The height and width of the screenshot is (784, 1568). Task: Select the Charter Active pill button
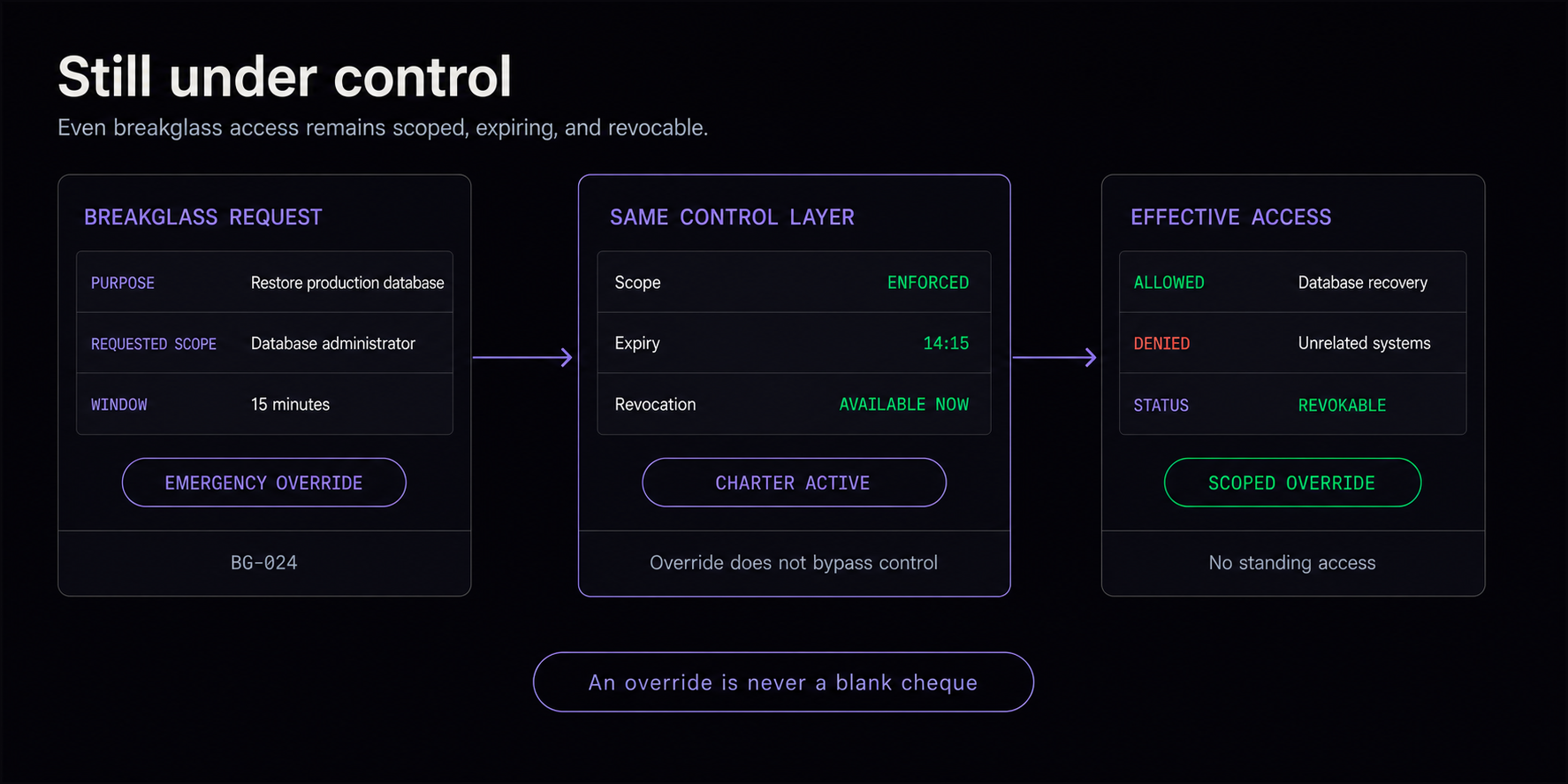(x=794, y=483)
